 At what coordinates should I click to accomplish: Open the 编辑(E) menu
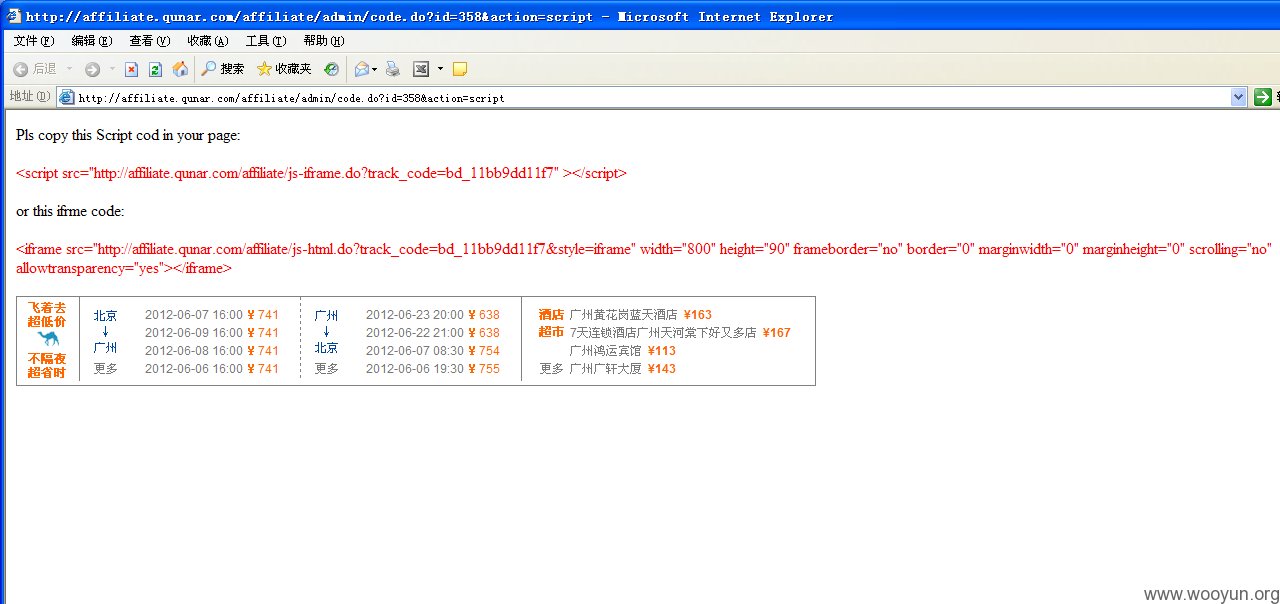pyautogui.click(x=91, y=41)
